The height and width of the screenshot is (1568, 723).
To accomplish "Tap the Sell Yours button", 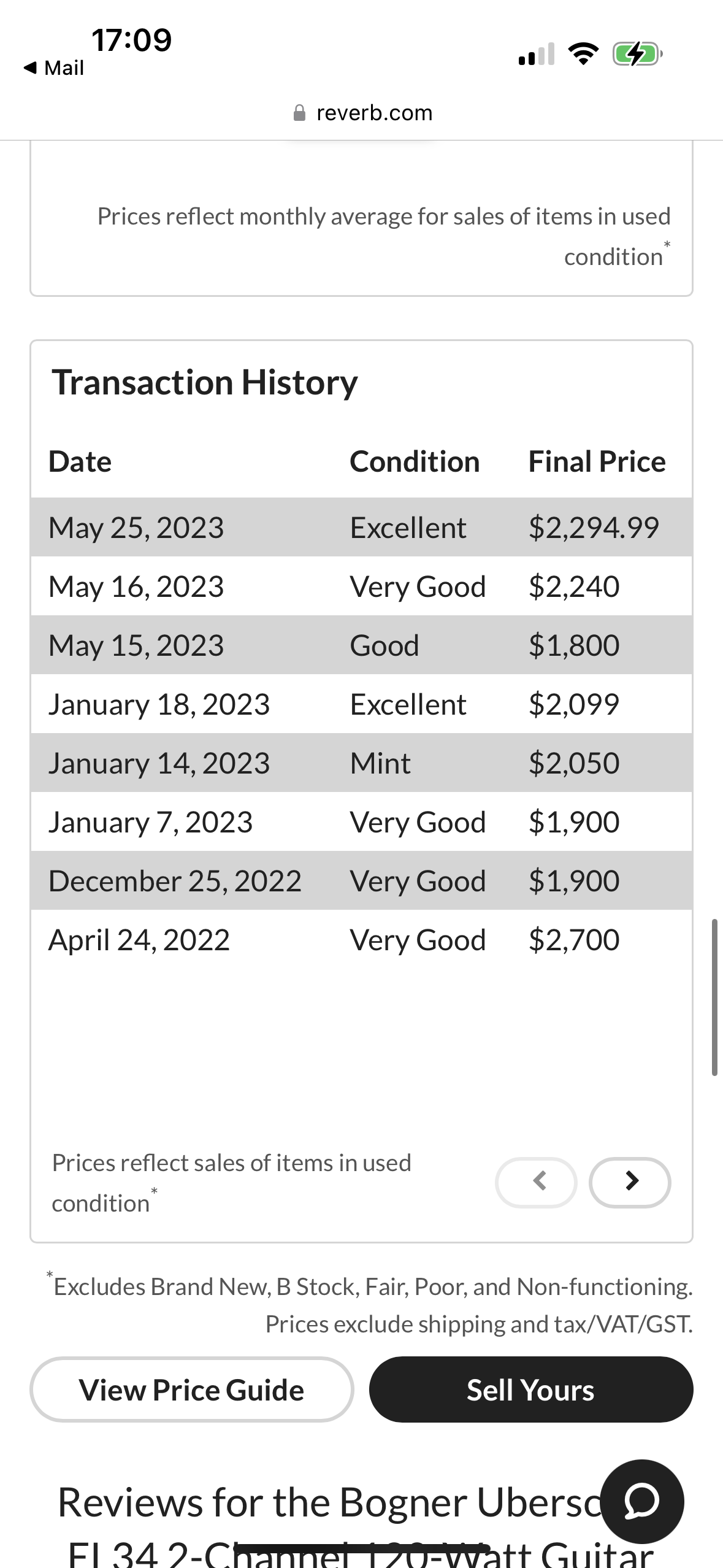I will [x=531, y=1389].
